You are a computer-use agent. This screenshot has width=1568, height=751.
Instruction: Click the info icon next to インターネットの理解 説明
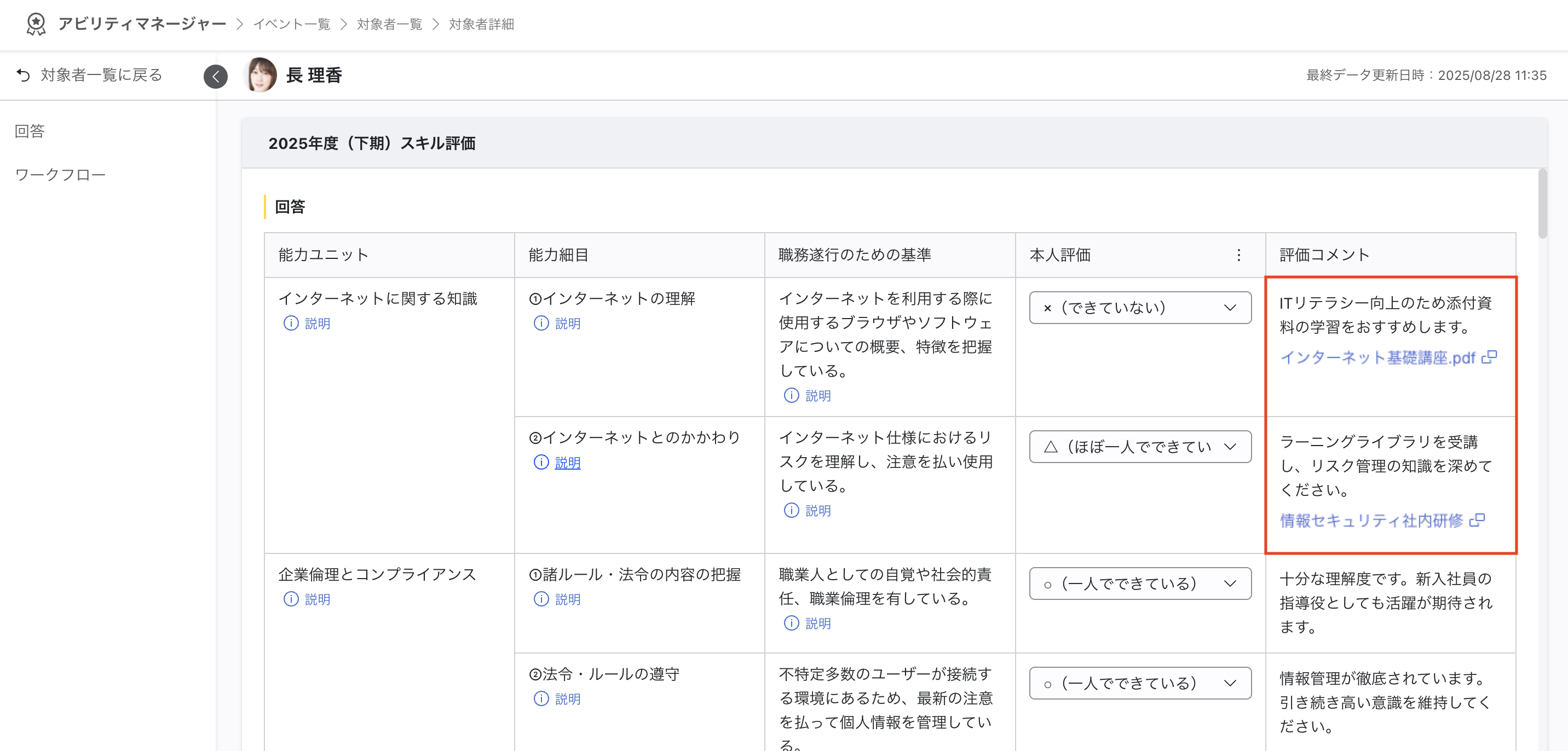tap(540, 323)
